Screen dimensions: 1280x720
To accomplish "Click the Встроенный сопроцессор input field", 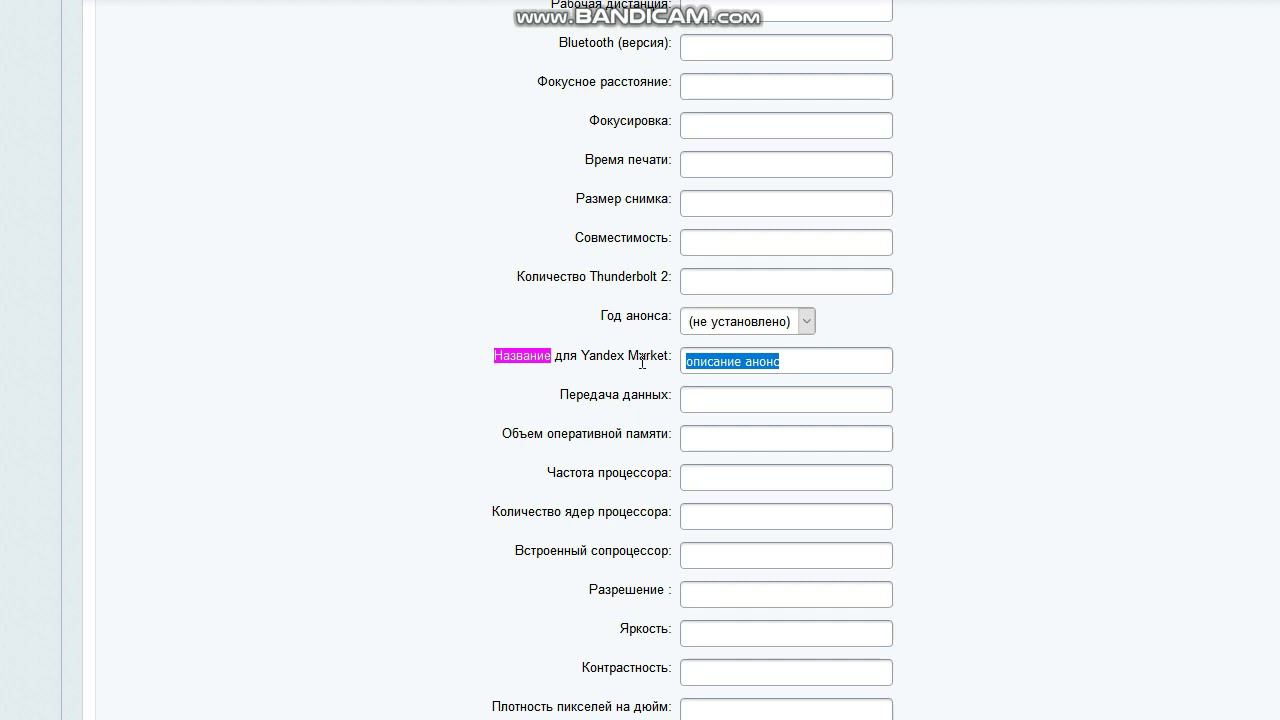I will [x=786, y=555].
